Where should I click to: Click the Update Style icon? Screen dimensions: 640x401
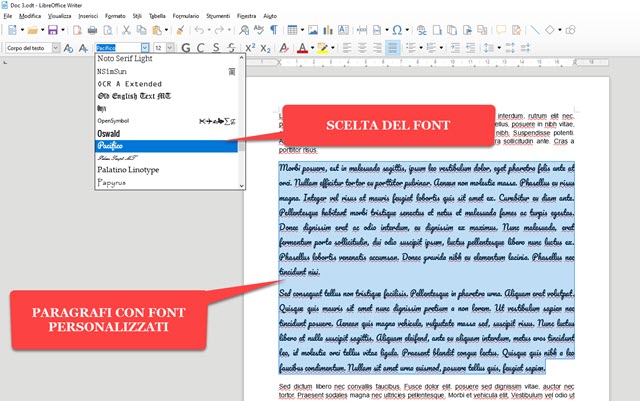68,48
